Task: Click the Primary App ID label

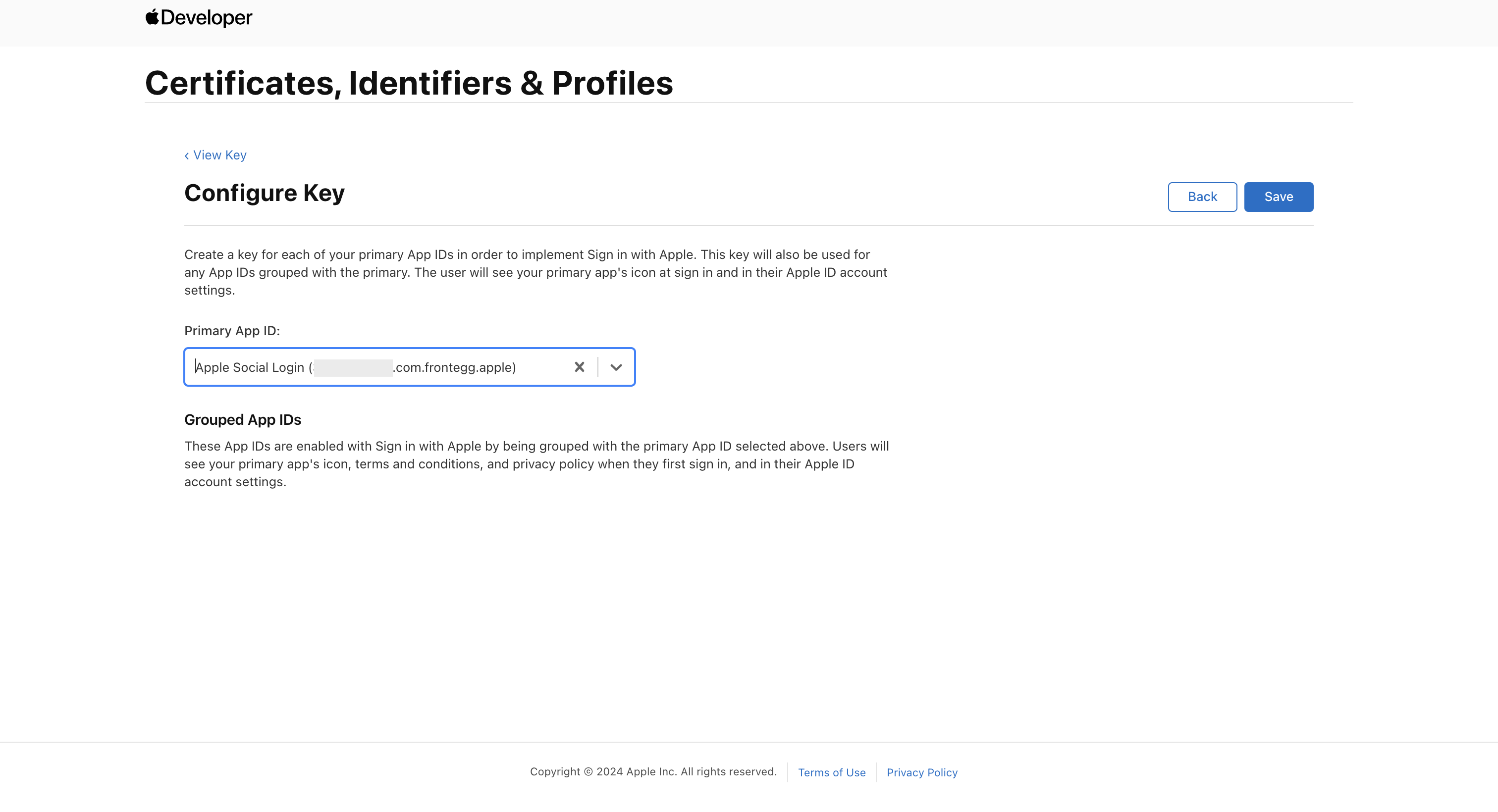Action: pos(232,331)
